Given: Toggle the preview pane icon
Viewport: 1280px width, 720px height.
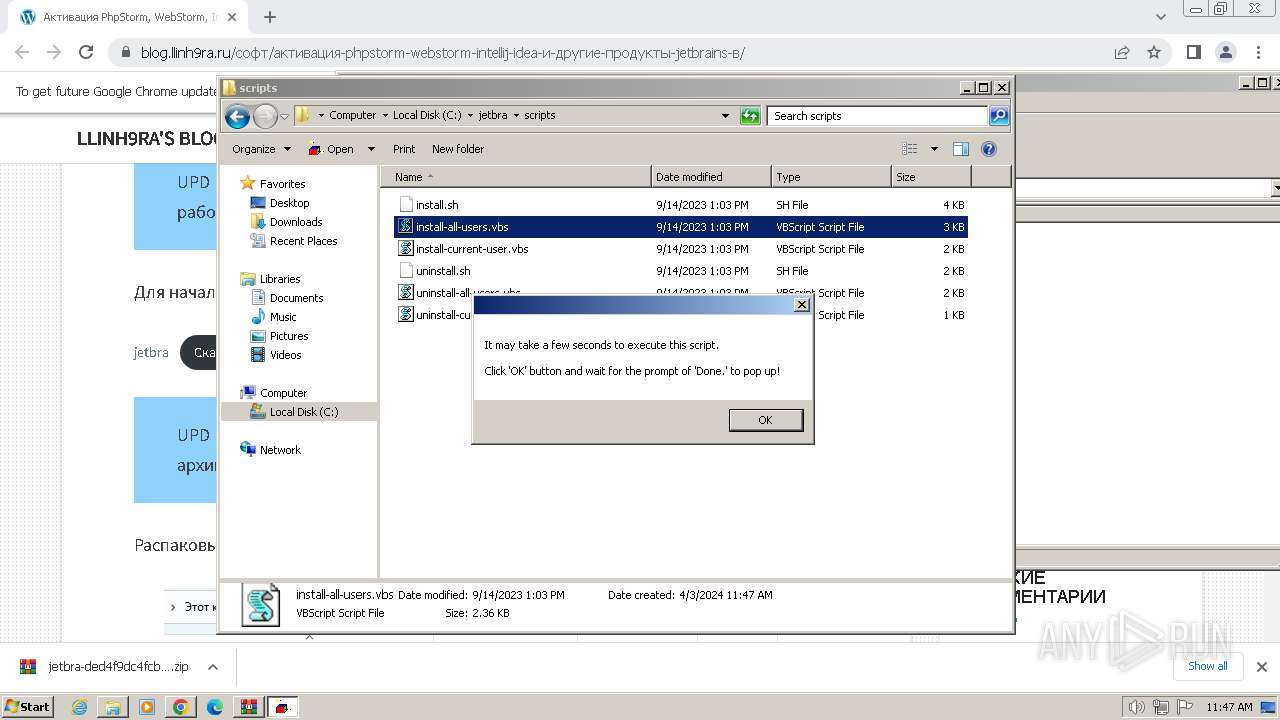Looking at the screenshot, I should (x=960, y=149).
